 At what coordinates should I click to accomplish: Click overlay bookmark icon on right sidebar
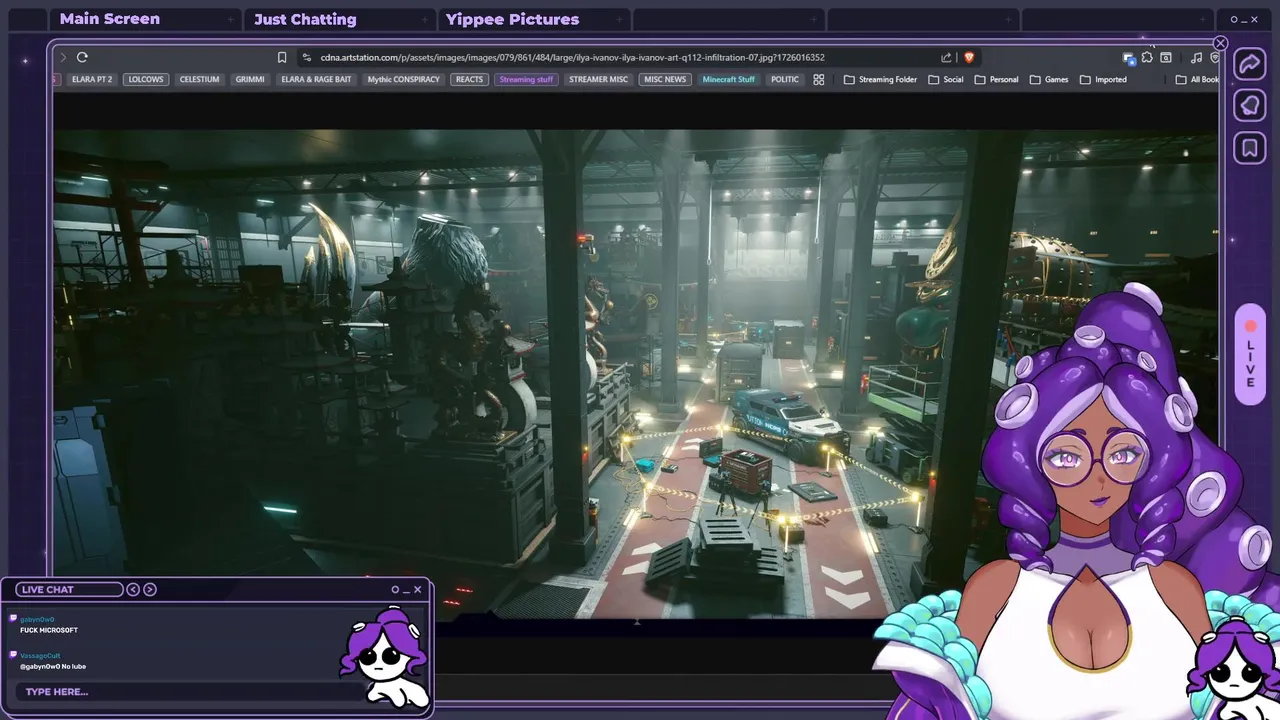[x=1249, y=148]
